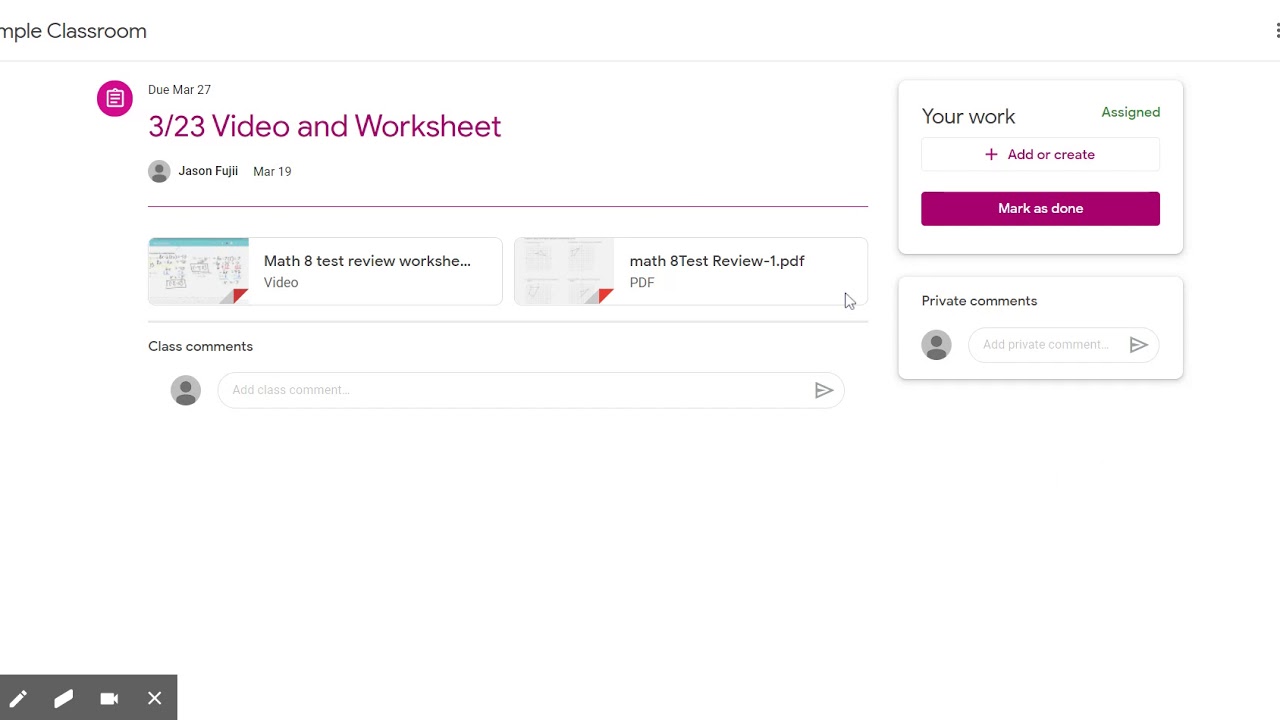Viewport: 1280px width, 720px height.
Task: Send the class comment arrow icon
Action: coord(823,390)
